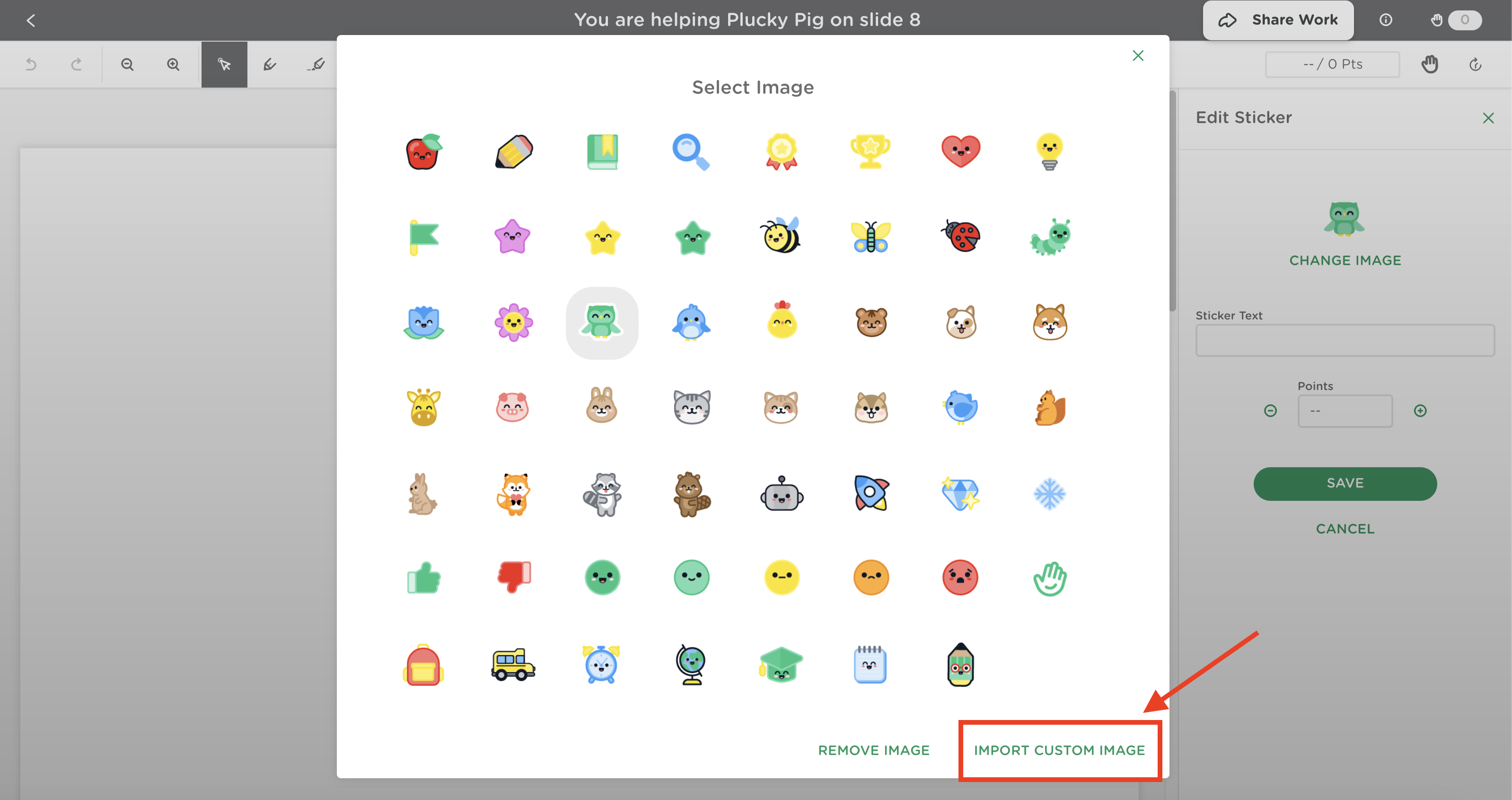
Task: Pick the red heart sticker
Action: tap(960, 151)
